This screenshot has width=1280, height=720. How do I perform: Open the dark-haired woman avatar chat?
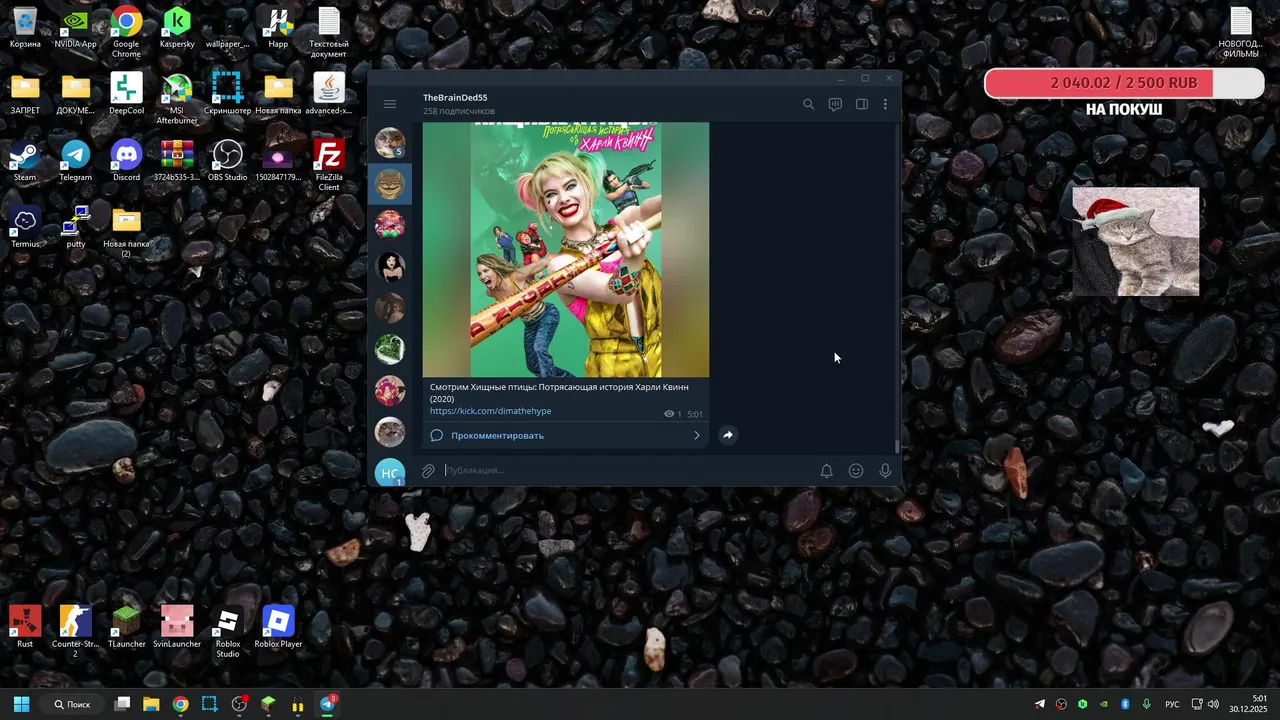(x=389, y=266)
